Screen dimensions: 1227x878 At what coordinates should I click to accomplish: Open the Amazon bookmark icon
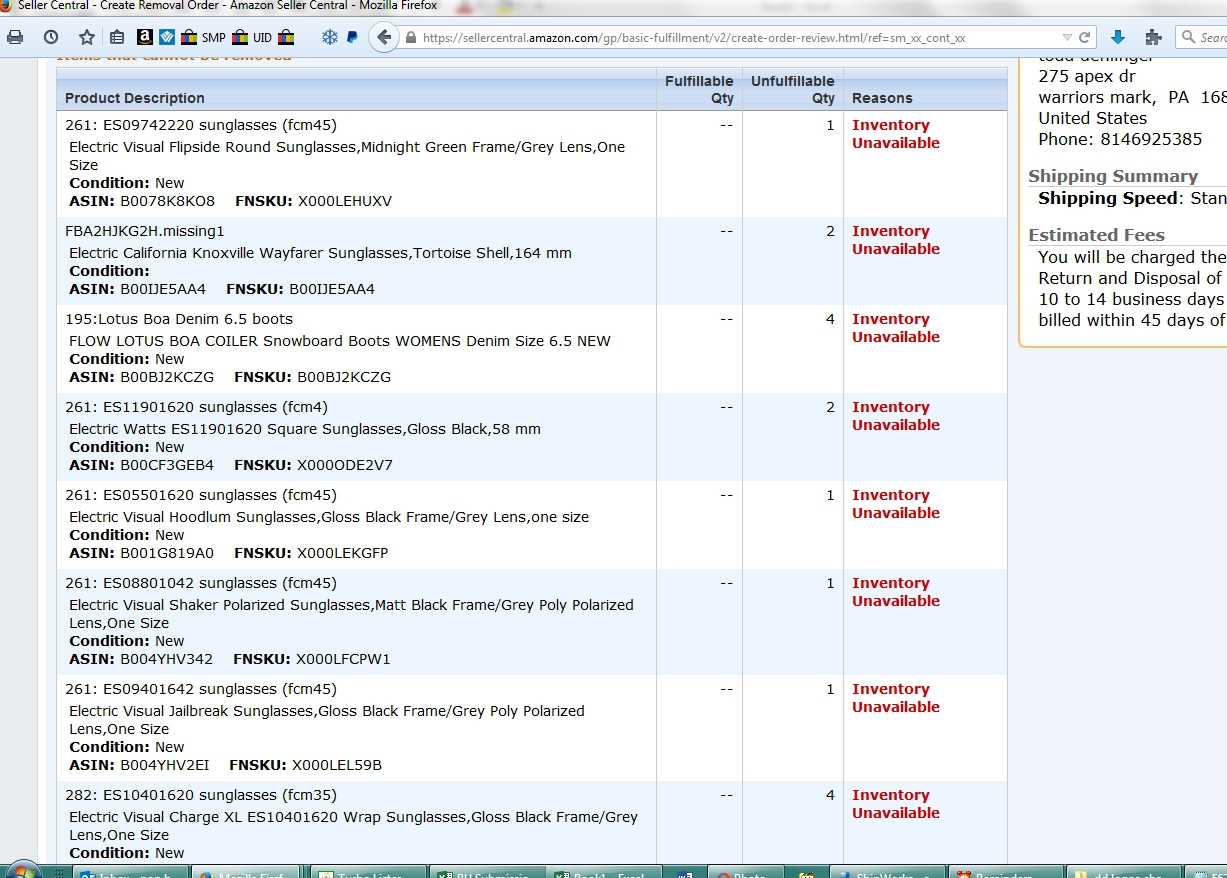point(145,38)
